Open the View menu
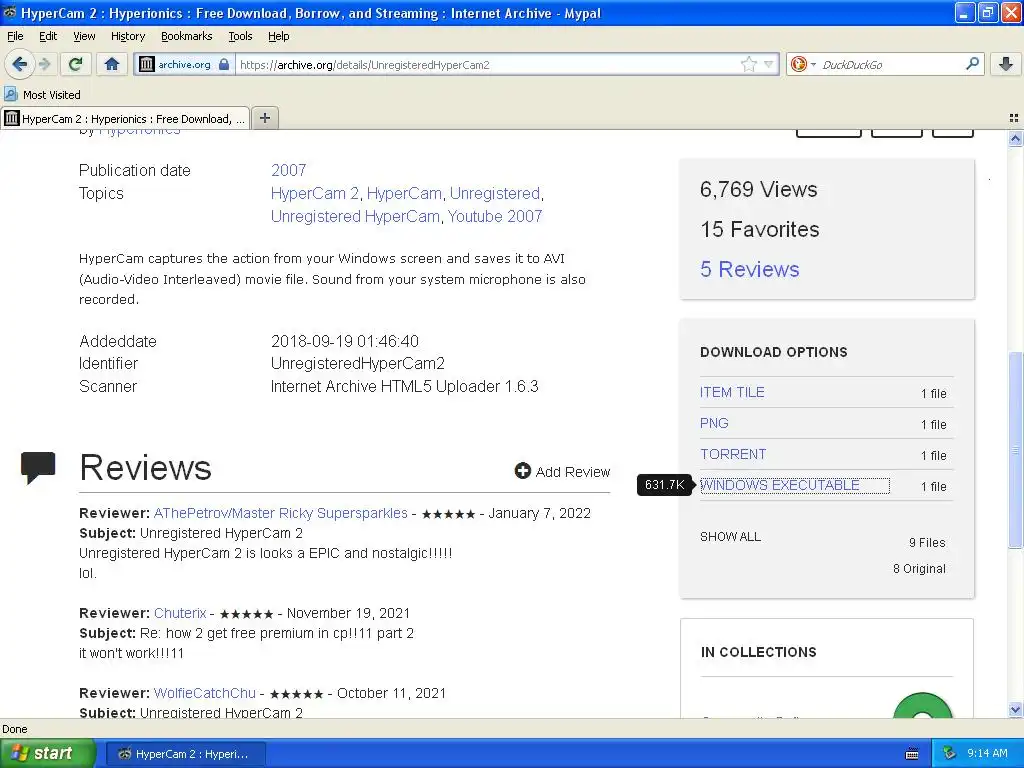 click(84, 36)
